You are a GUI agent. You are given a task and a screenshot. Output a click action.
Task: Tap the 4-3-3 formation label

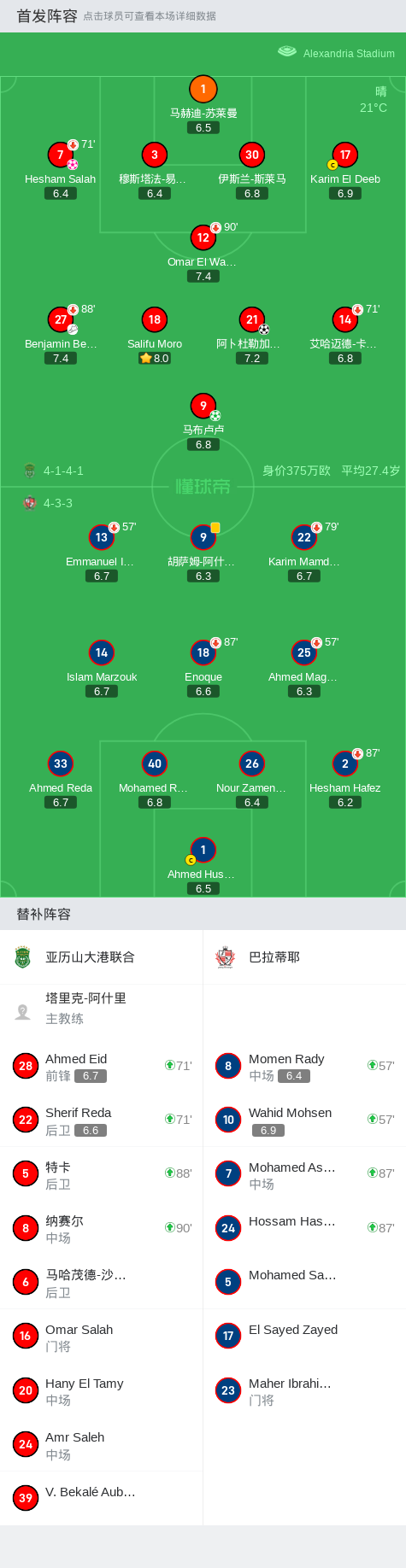point(58,503)
